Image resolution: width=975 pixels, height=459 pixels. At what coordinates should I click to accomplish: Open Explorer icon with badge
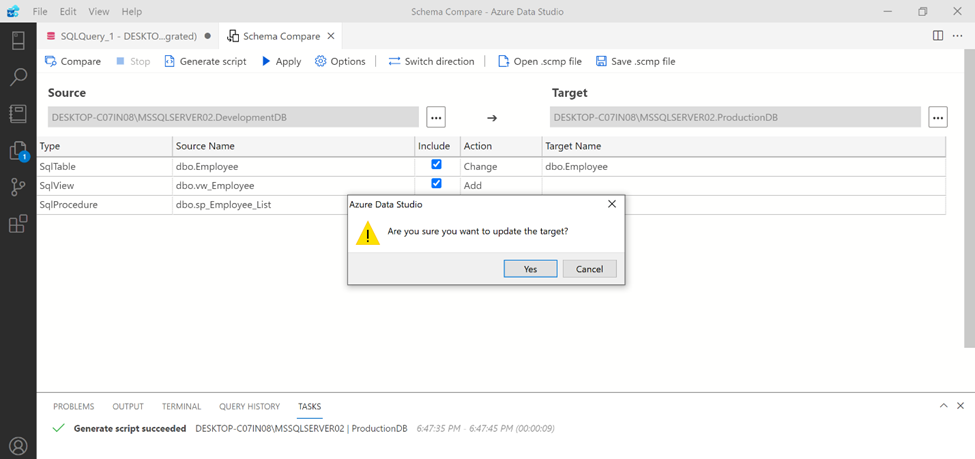pyautogui.click(x=18, y=151)
